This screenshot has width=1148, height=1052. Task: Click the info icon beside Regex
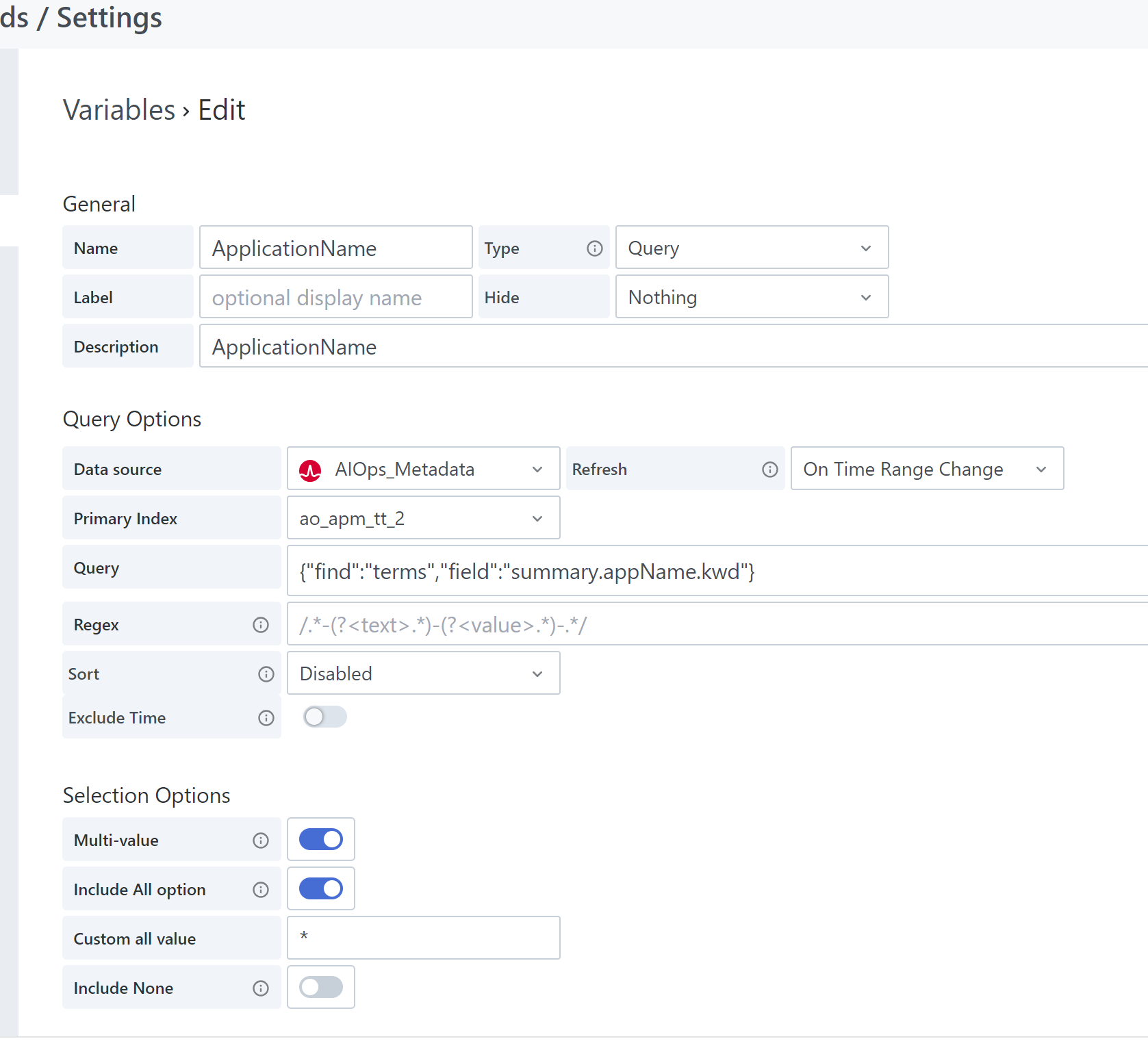pyautogui.click(x=261, y=625)
